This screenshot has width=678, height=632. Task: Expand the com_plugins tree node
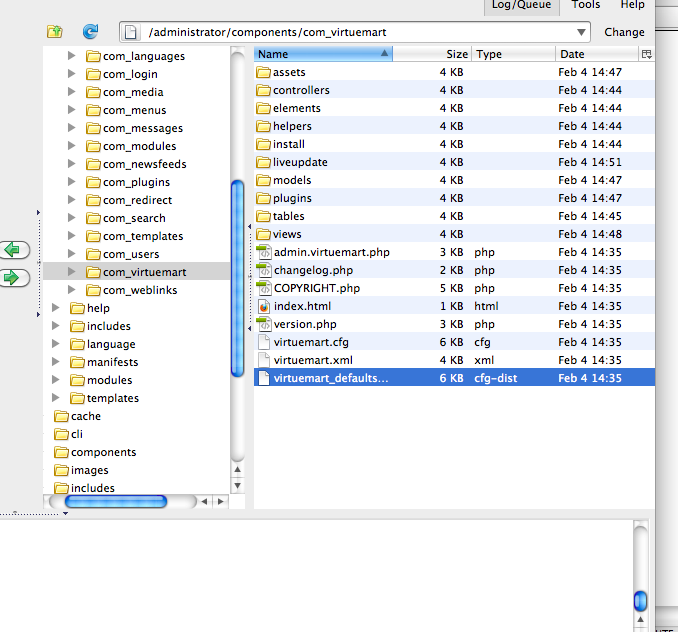coord(71,182)
